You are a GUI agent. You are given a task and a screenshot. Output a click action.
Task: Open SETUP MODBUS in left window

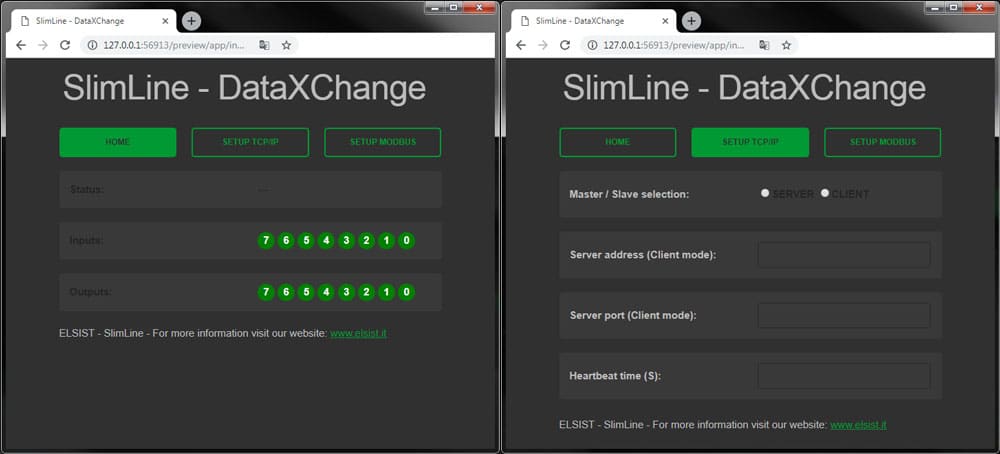pyautogui.click(x=383, y=142)
